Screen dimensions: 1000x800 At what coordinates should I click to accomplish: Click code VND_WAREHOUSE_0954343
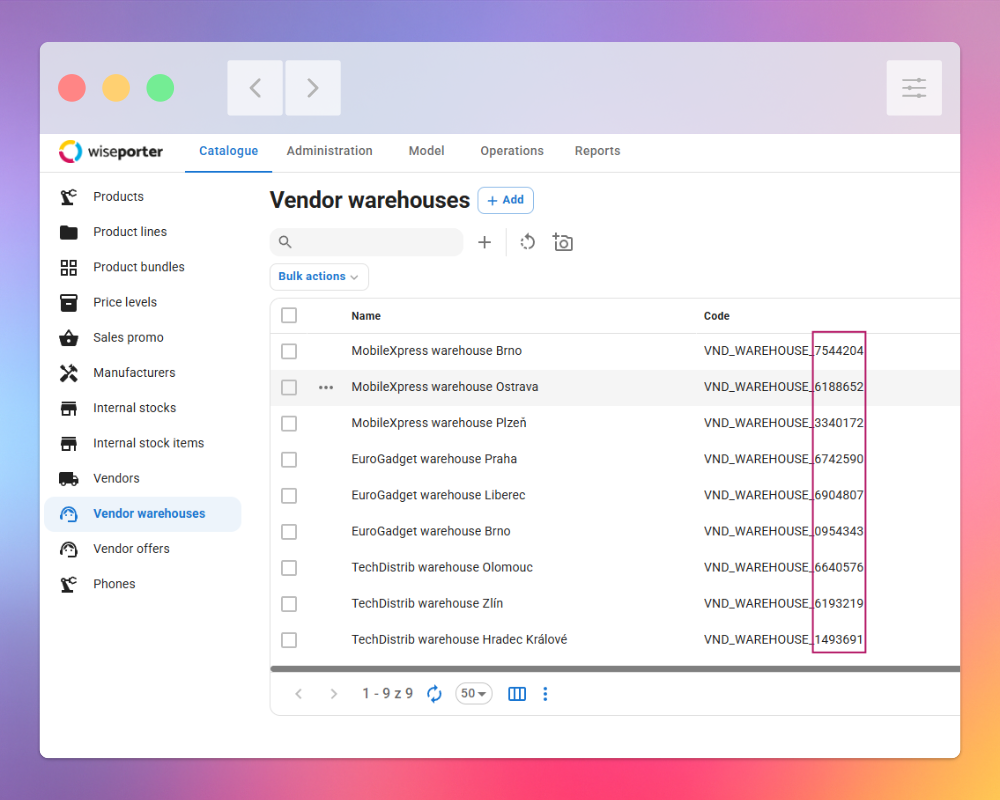click(783, 531)
